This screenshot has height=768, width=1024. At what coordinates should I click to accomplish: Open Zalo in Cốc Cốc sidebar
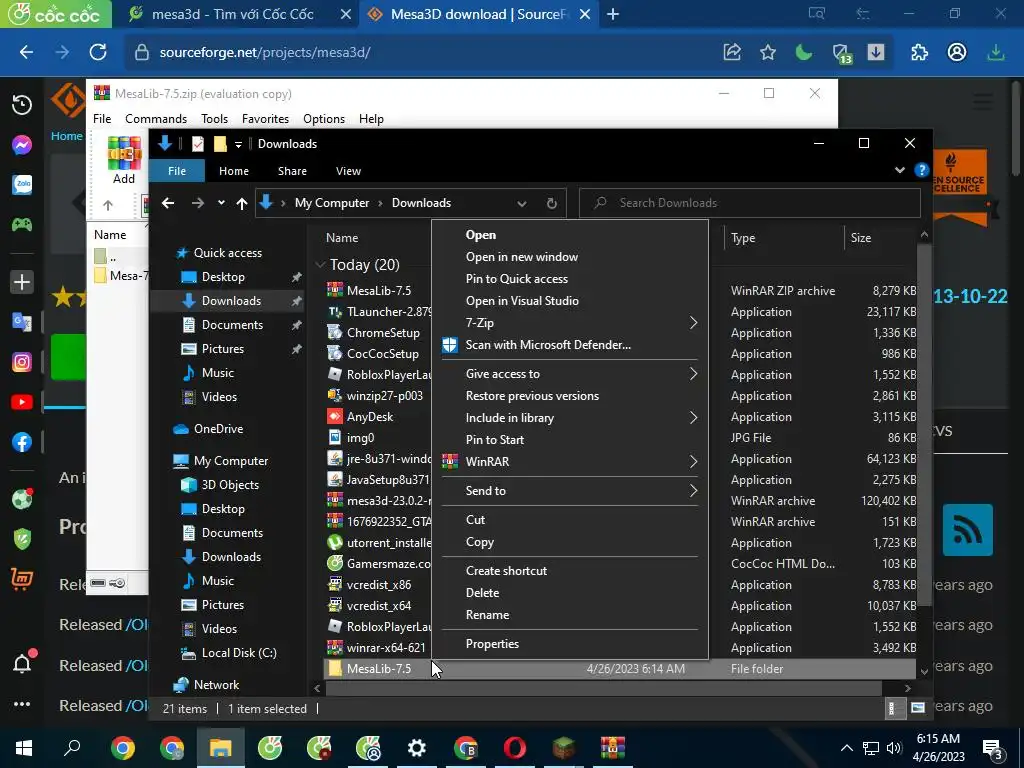[22, 185]
